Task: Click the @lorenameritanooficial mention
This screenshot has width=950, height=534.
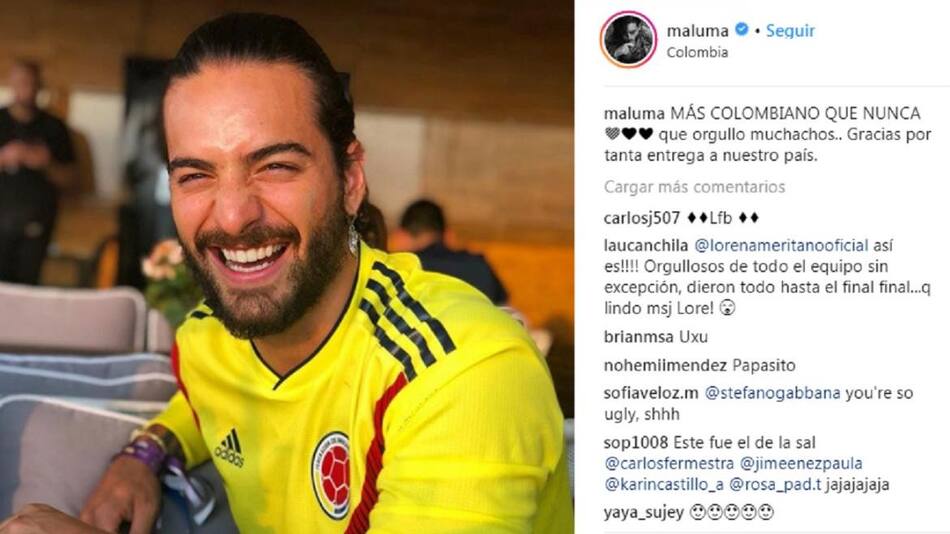Action: (781, 245)
